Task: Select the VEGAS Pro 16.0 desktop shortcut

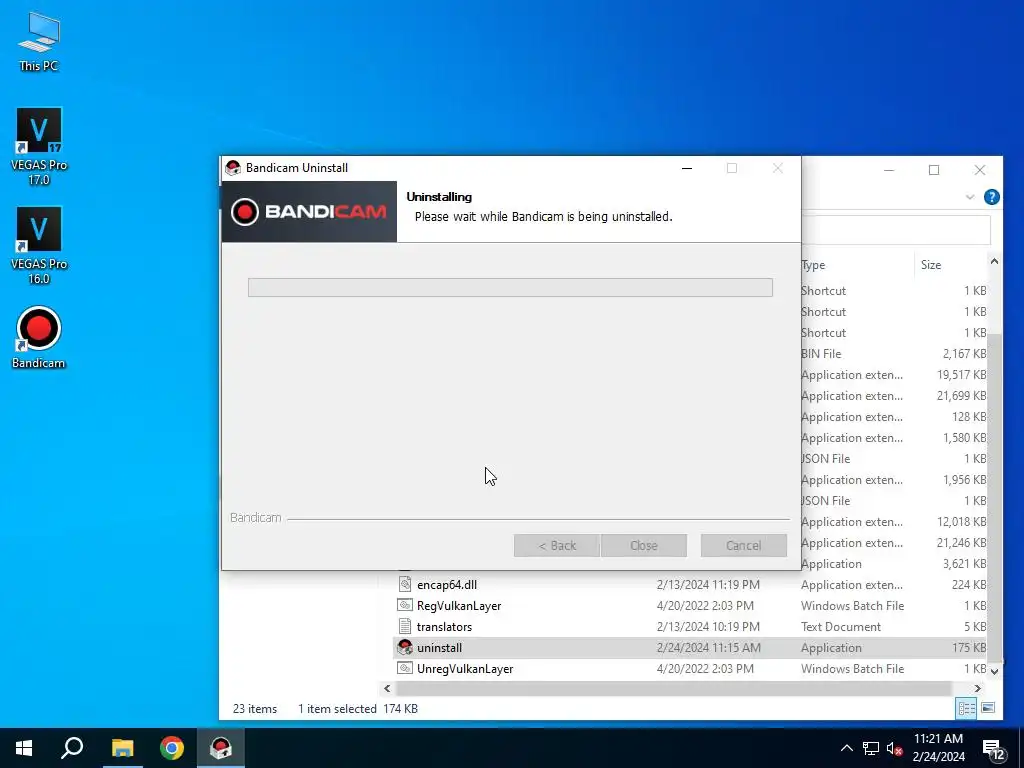Action: click(x=39, y=246)
